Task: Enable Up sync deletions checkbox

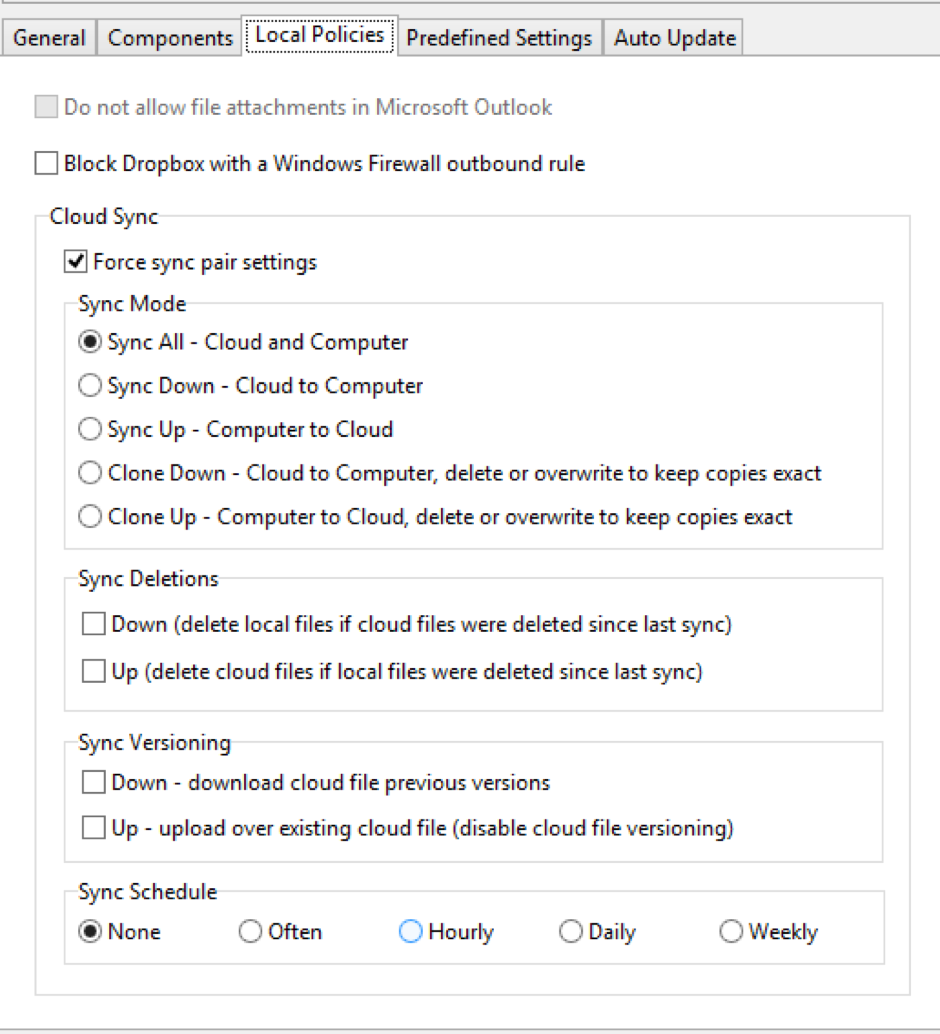Action: (x=94, y=672)
